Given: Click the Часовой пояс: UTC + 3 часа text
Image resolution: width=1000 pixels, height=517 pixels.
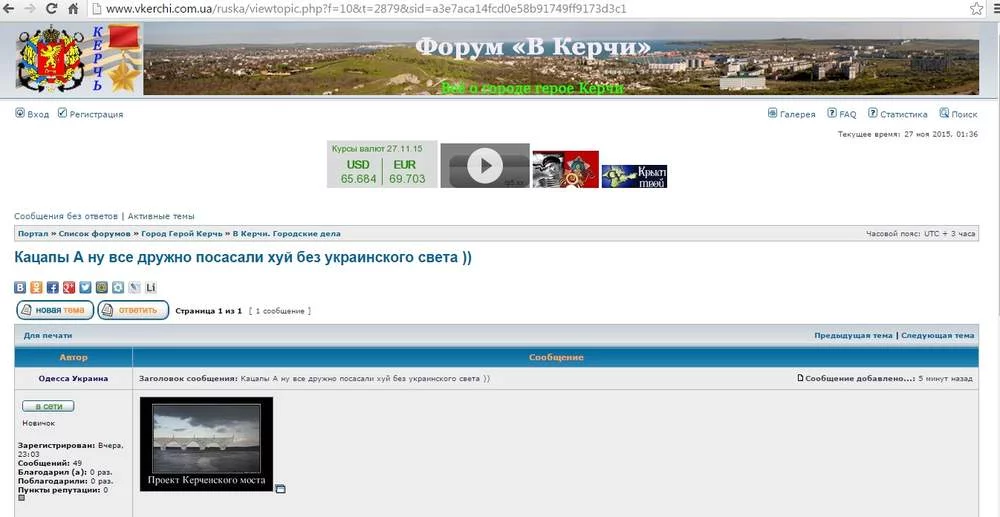Looking at the screenshot, I should (920, 234).
